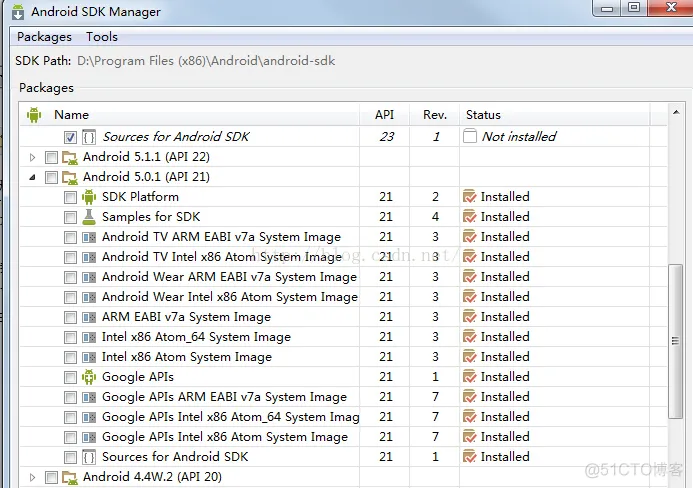Check the Android 5.1.1 (API 22) checkbox

(51, 157)
